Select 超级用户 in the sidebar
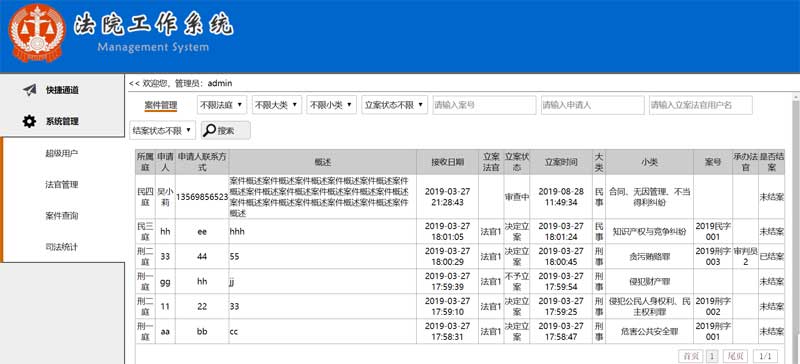The width and height of the screenshot is (800, 364). tap(62, 153)
